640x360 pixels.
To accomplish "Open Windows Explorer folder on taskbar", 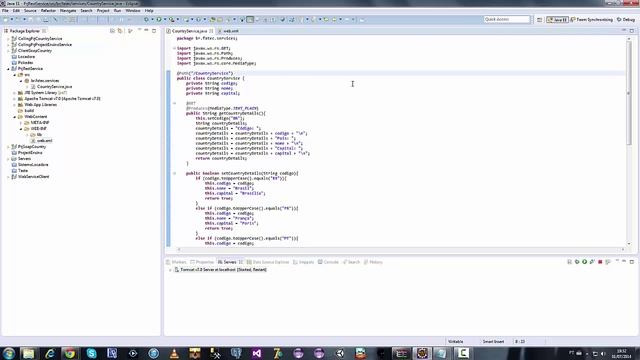I will tap(29, 353).
